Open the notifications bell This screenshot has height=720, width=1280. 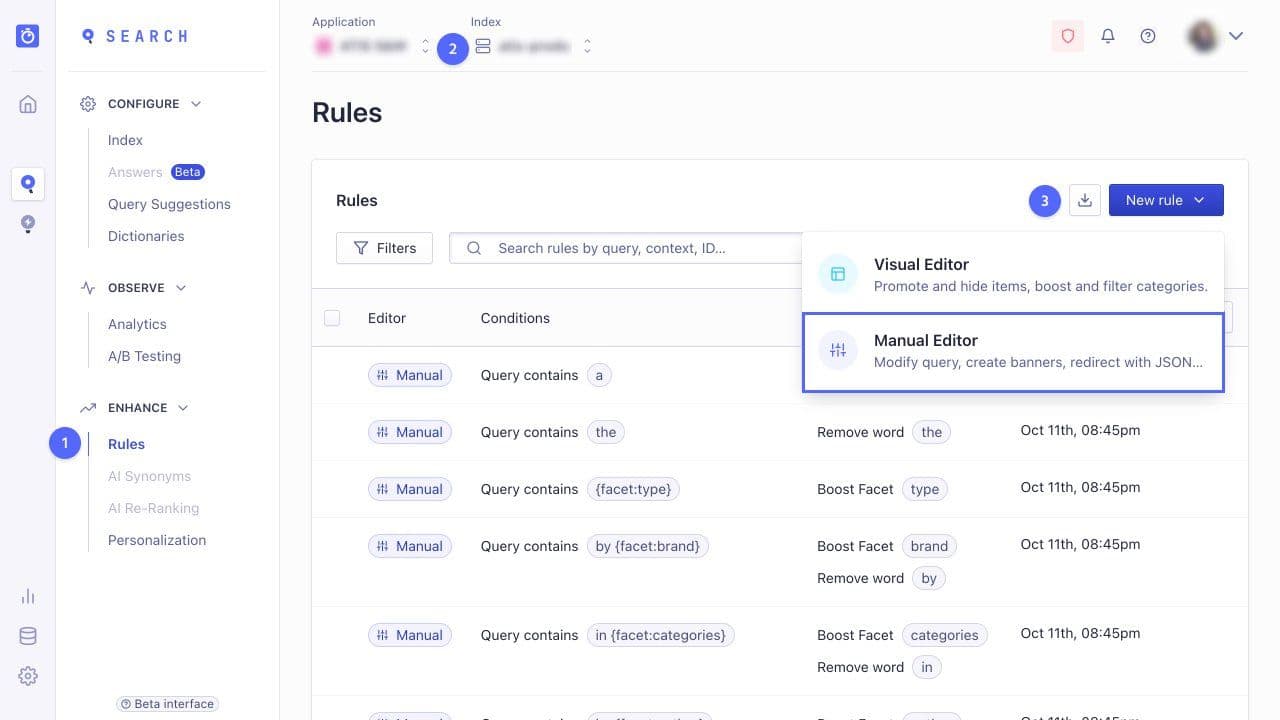click(1108, 36)
